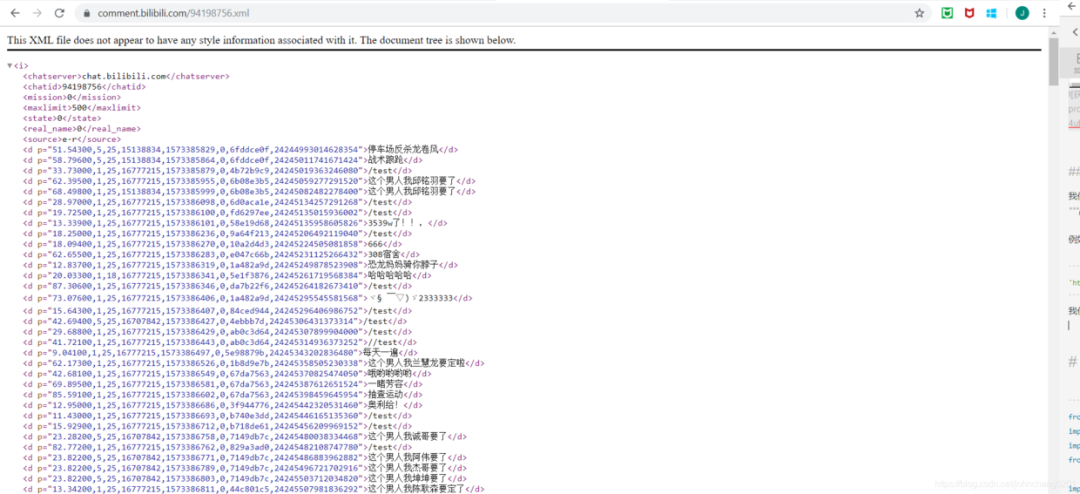This screenshot has height=494, width=1080.
Task: Click the row beginning p="42.68100"
Action: 227,373
